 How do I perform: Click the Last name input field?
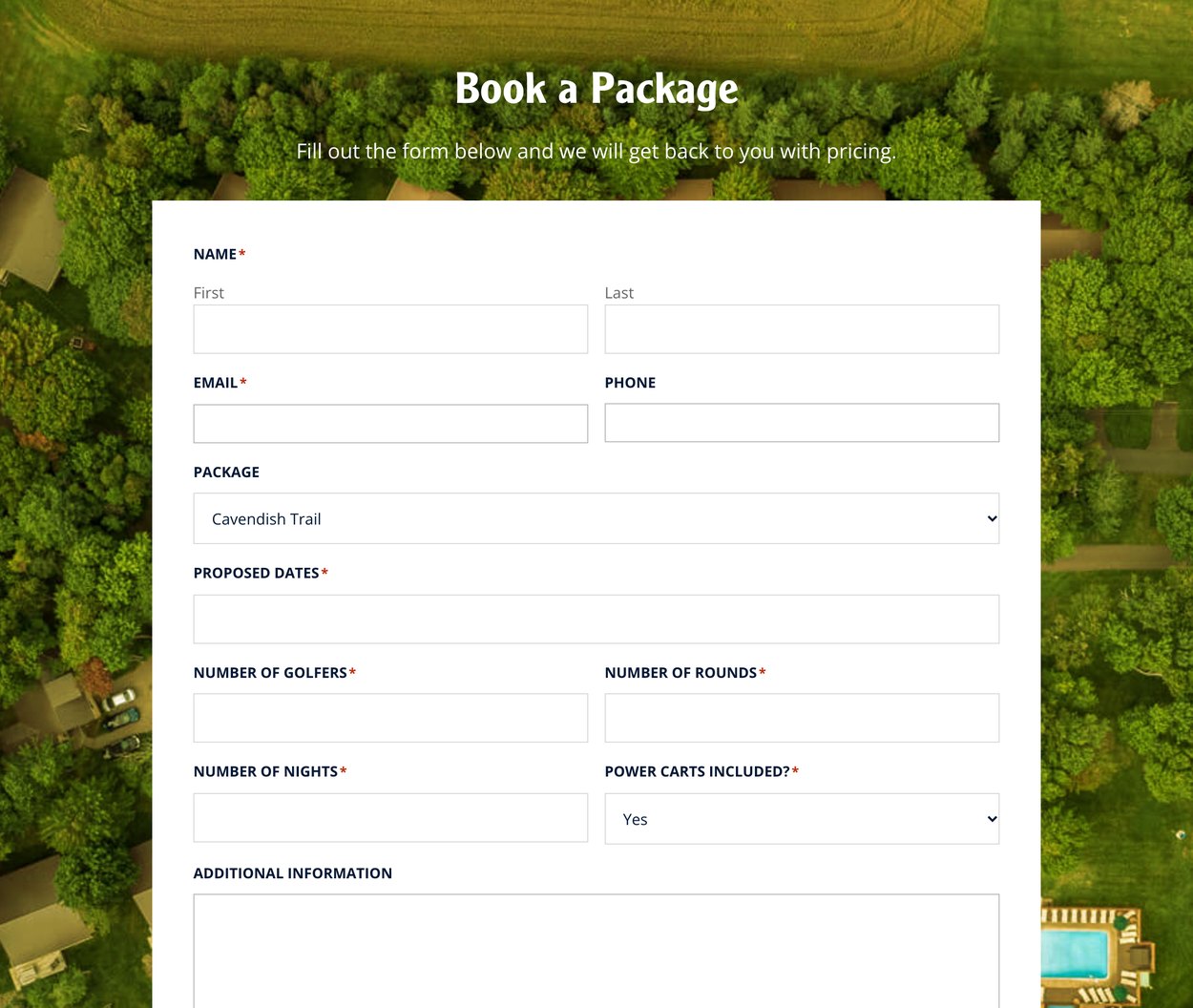(802, 329)
